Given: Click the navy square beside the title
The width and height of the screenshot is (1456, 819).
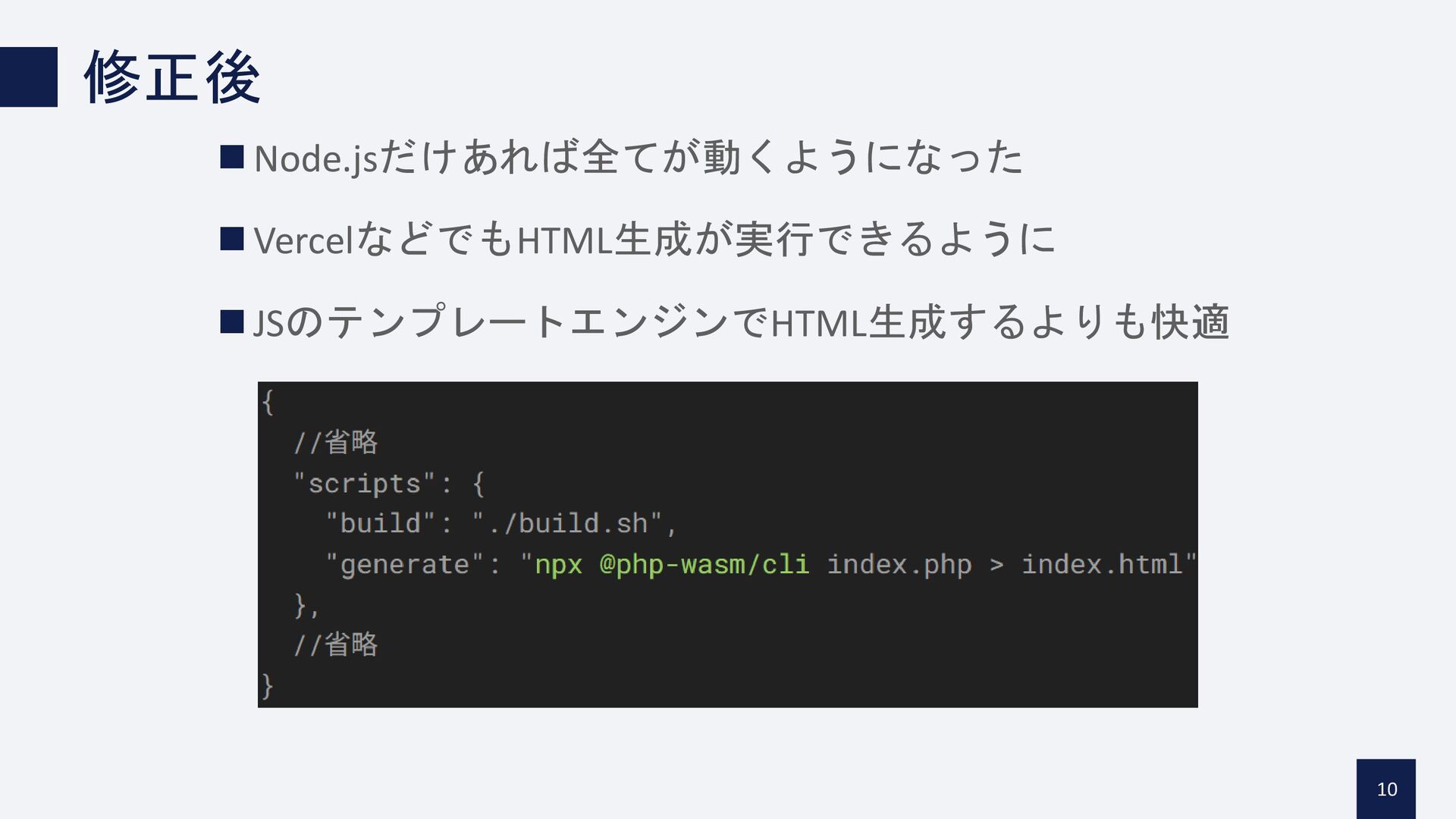Looking at the screenshot, I should (28, 77).
